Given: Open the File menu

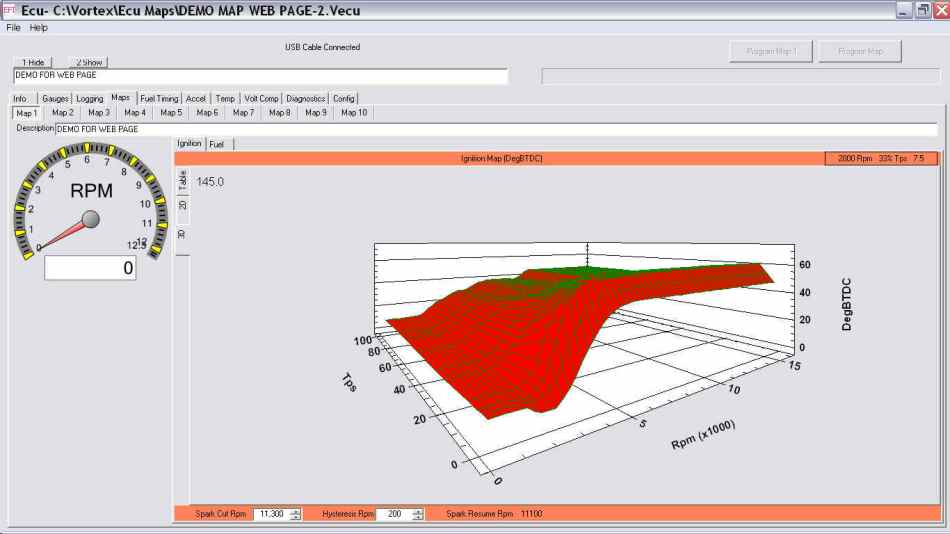Looking at the screenshot, I should click(13, 28).
